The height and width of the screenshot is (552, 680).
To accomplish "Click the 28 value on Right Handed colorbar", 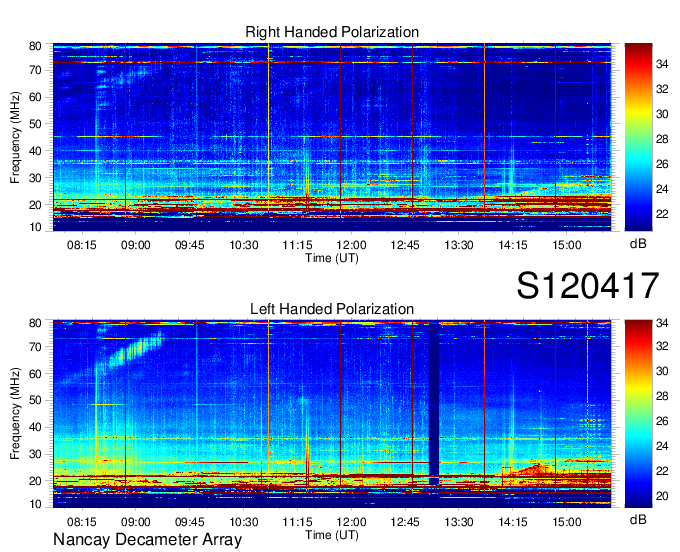I will (x=662, y=139).
